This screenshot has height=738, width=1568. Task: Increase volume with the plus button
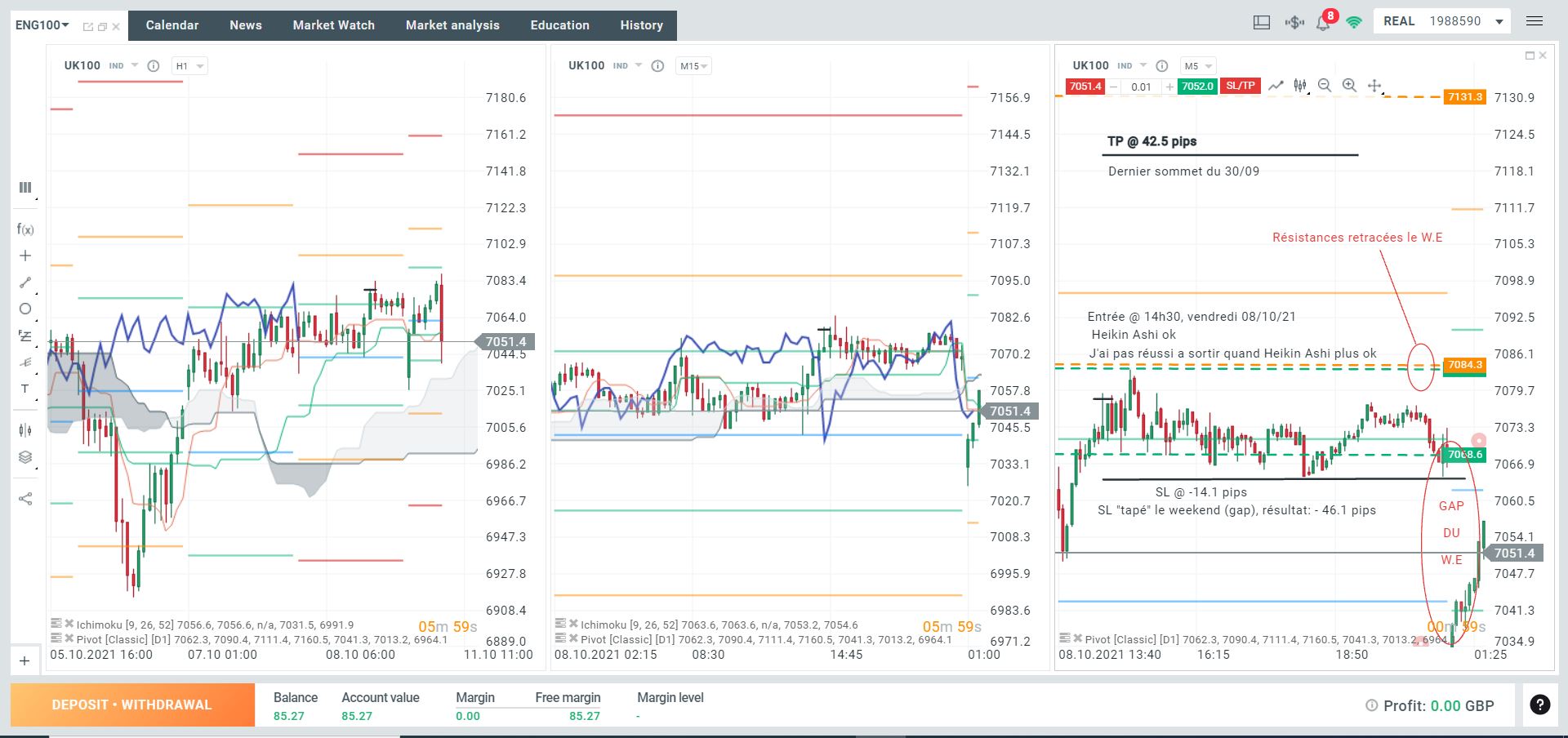(x=1169, y=87)
